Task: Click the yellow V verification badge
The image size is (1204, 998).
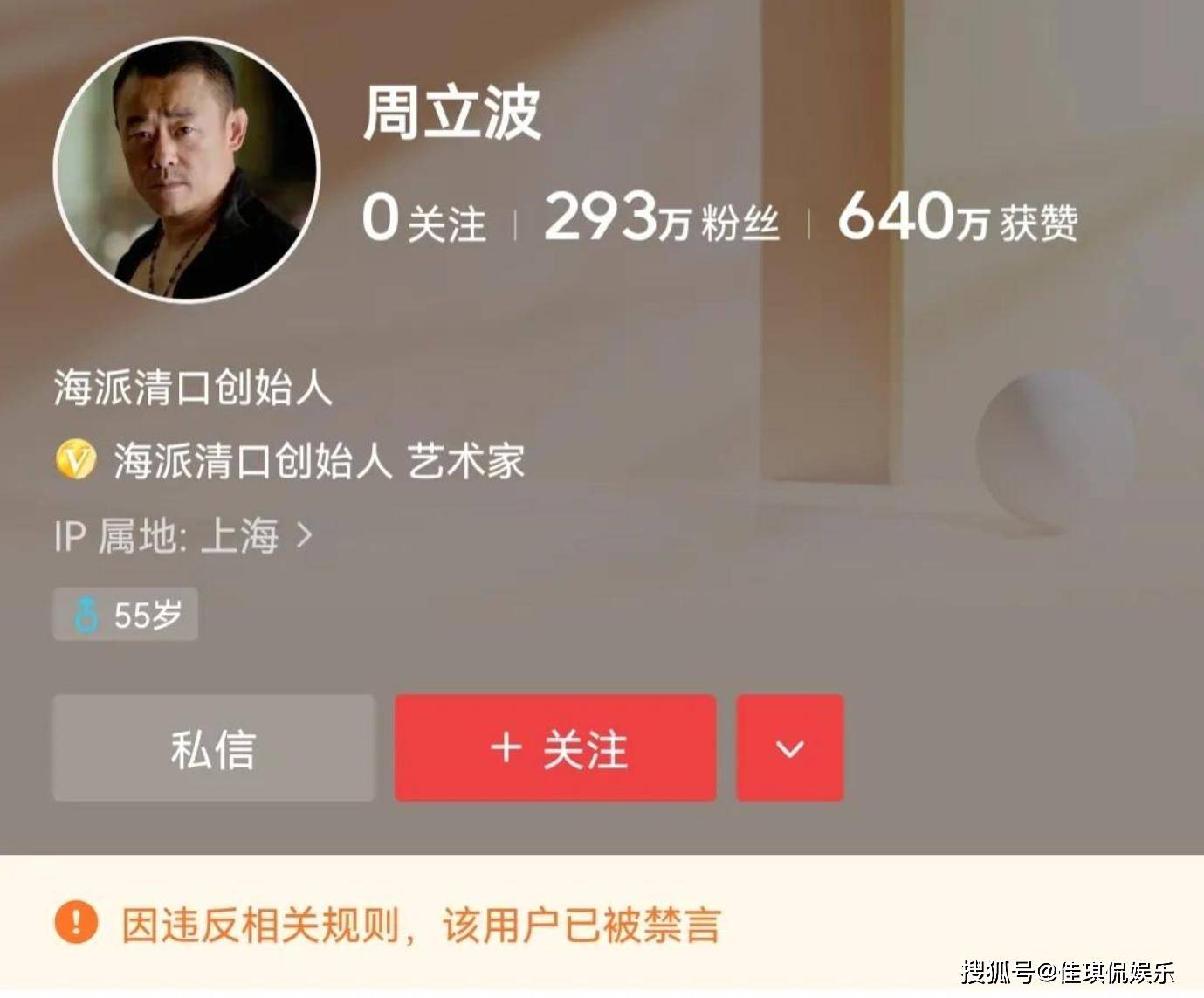Action: pos(76,460)
